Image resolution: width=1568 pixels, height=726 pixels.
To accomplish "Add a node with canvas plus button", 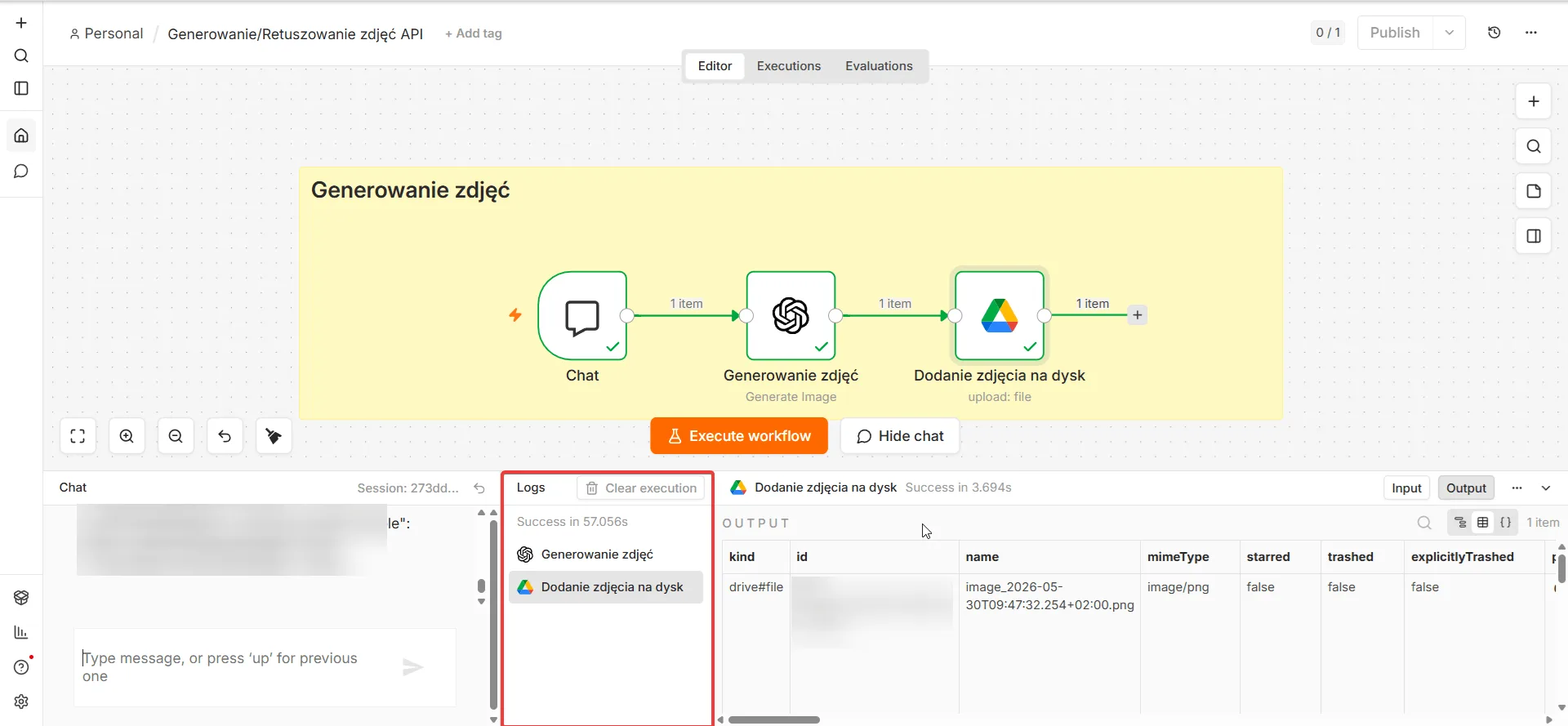I will [1534, 101].
